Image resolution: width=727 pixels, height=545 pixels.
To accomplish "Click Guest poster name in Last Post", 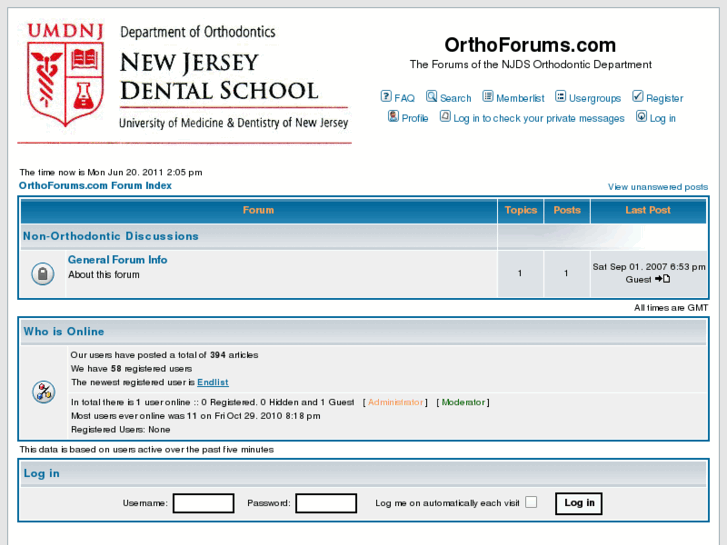I will (x=638, y=279).
